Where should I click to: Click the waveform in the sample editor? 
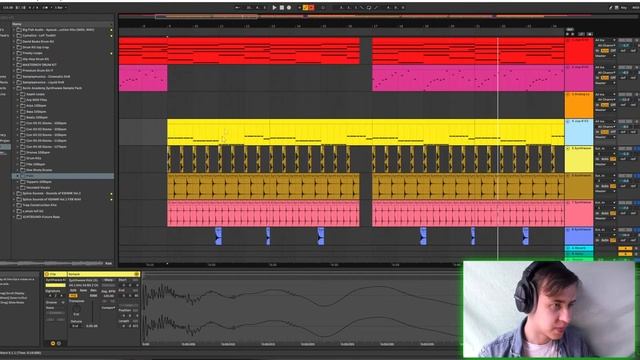(302, 311)
